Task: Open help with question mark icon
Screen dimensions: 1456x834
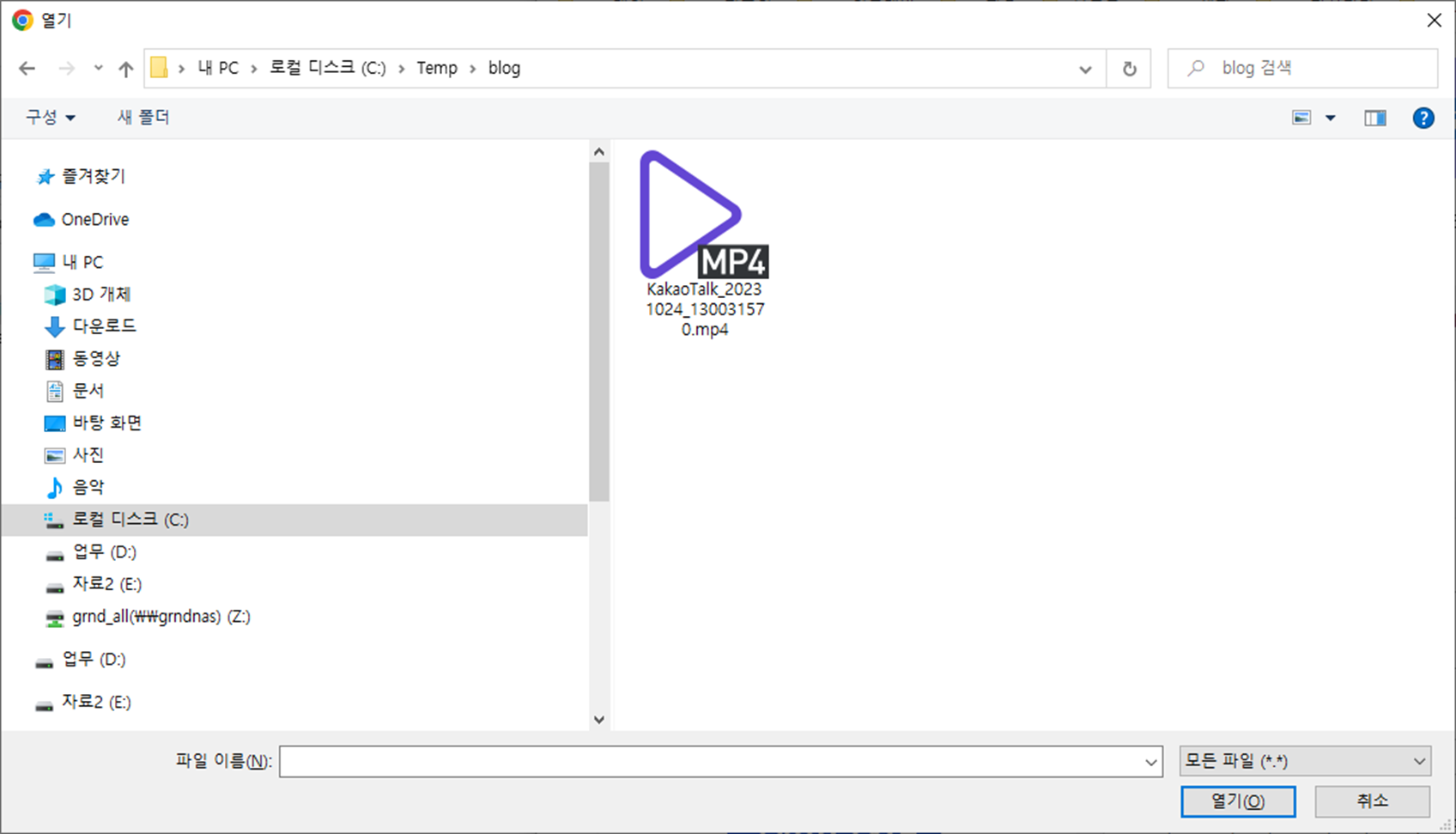Action: [1423, 118]
